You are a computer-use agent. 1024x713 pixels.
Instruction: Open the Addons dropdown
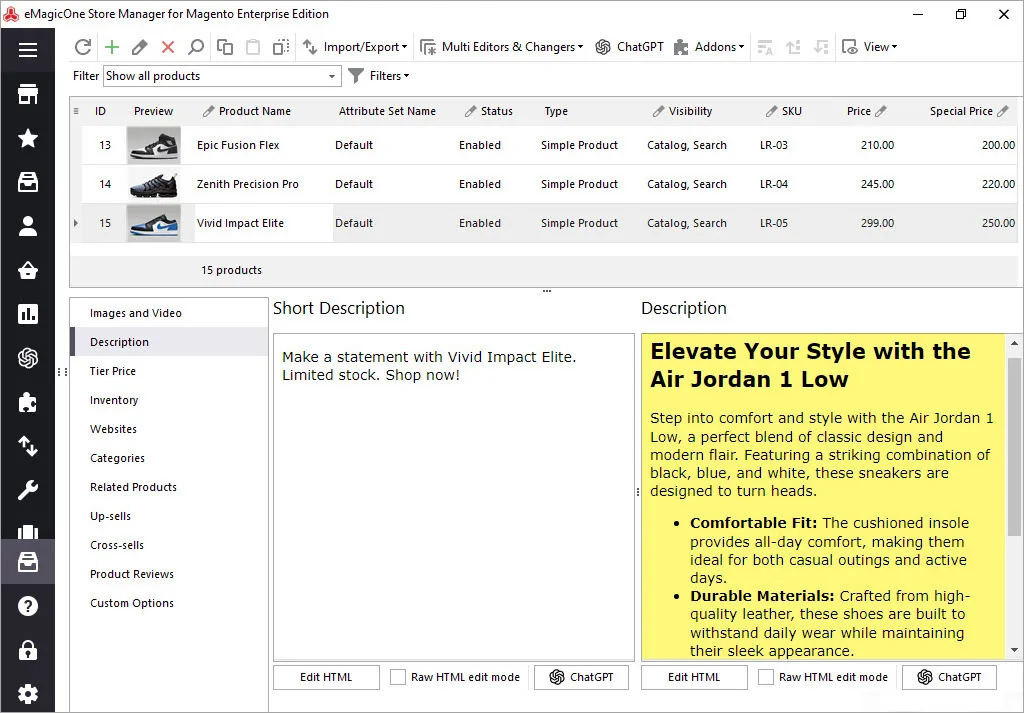pos(709,47)
